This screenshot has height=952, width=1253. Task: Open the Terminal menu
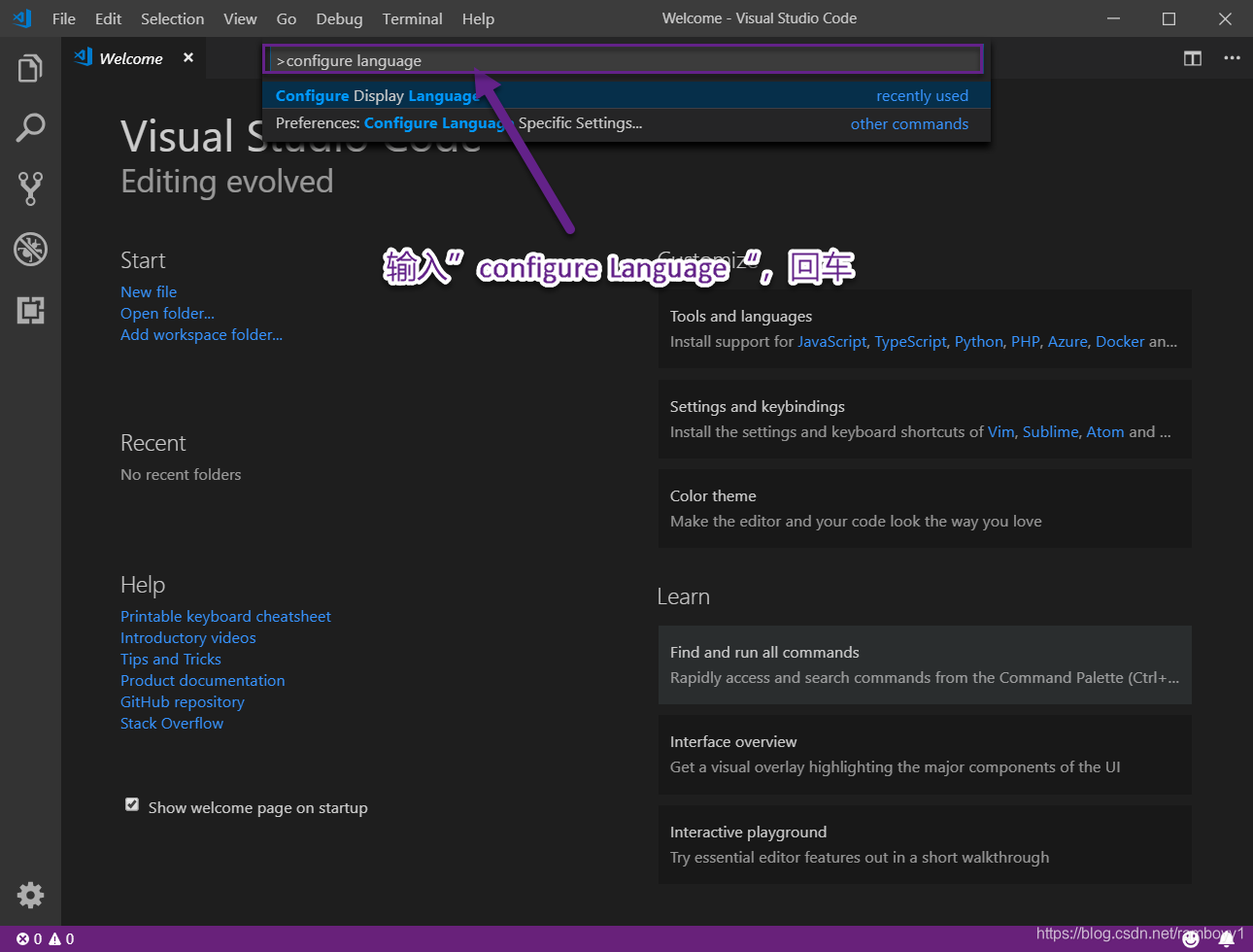[412, 18]
